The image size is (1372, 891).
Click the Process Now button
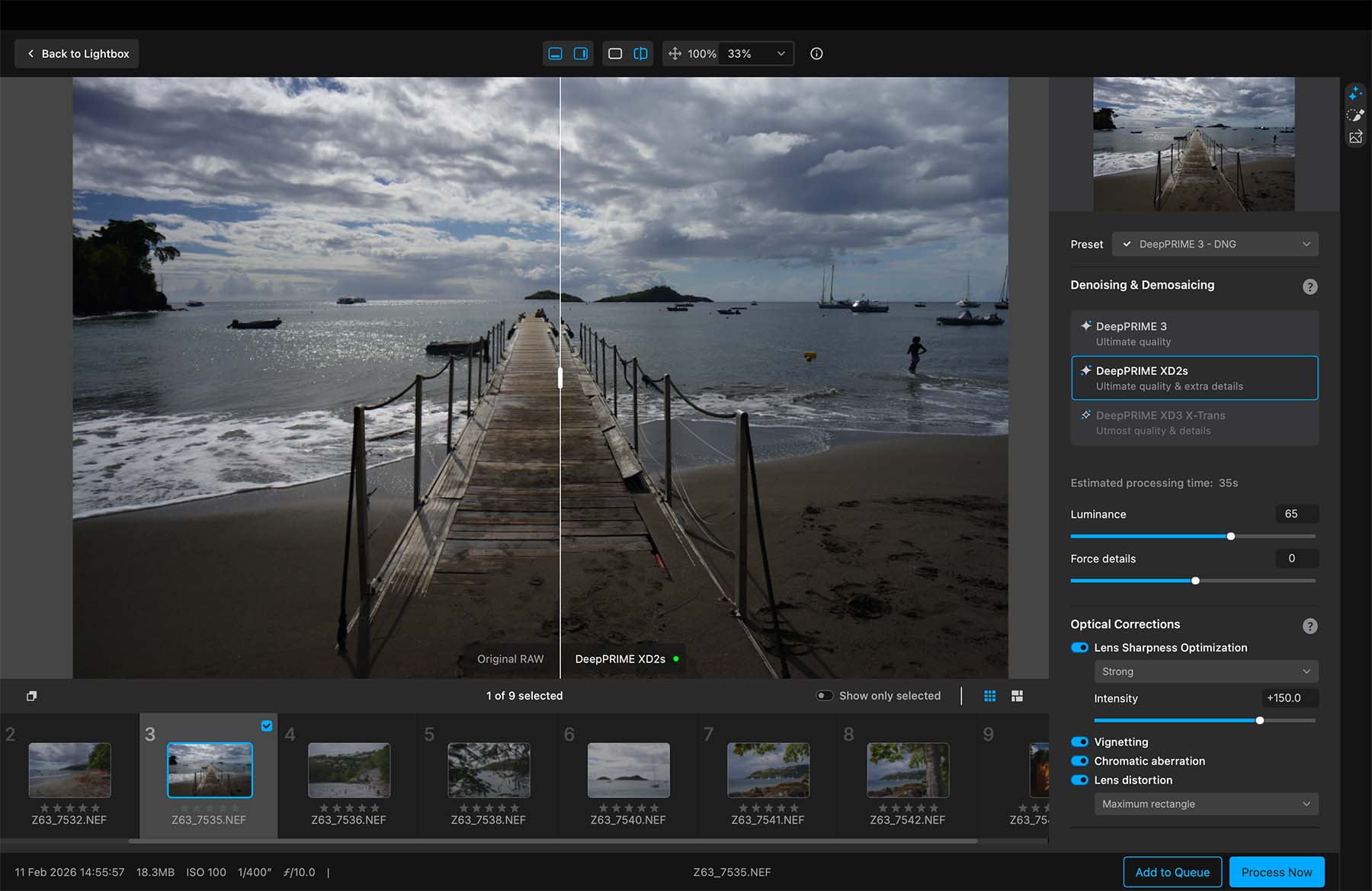point(1276,872)
